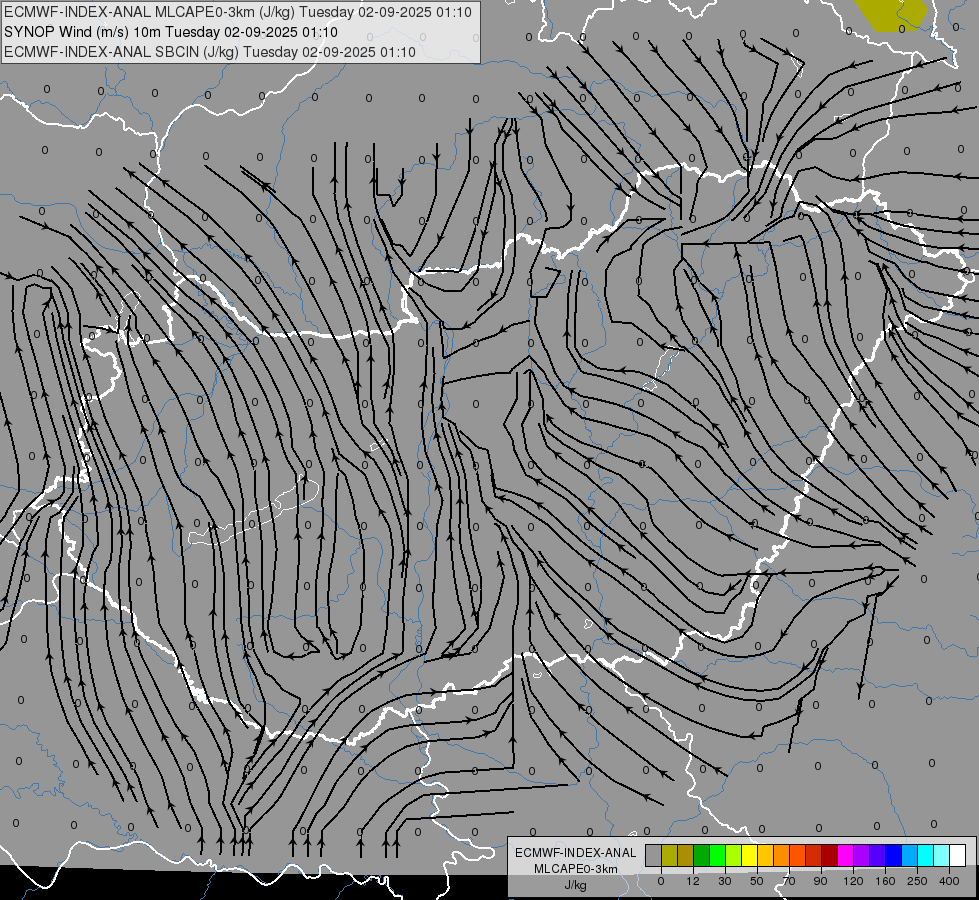Click the 70 tick label on the legend scale

click(x=789, y=881)
